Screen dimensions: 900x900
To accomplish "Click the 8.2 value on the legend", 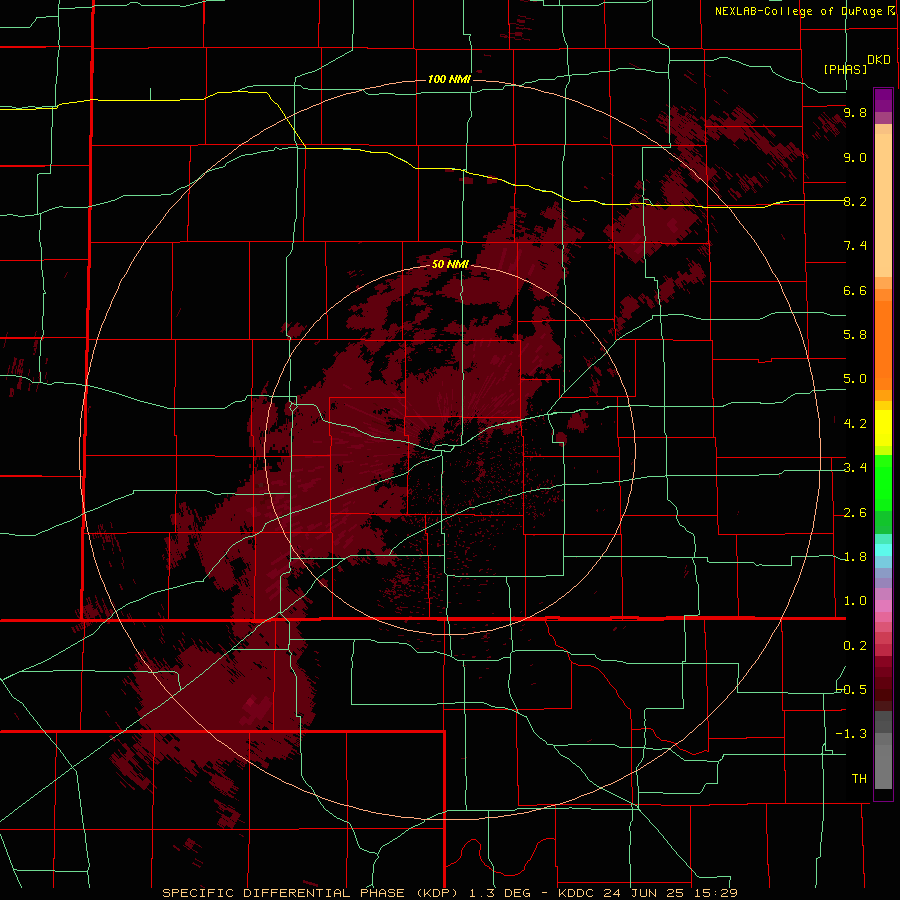I will point(855,201).
